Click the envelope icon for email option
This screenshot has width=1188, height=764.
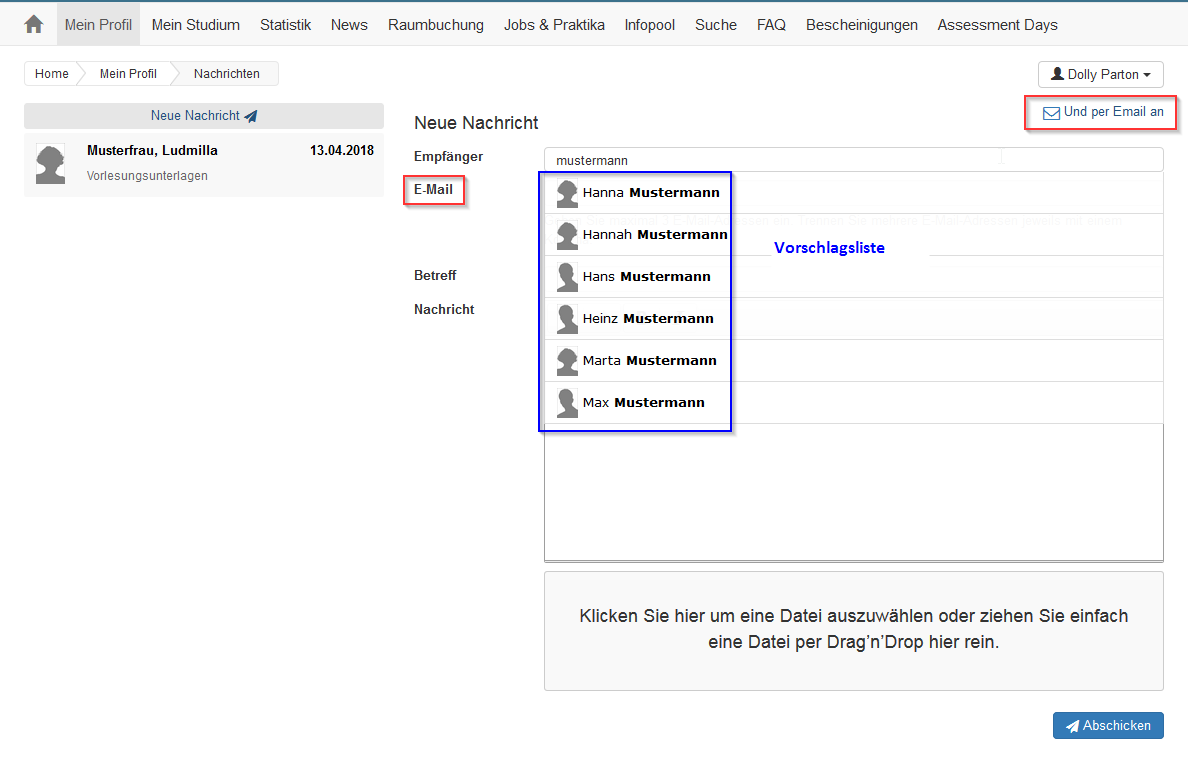[1051, 113]
